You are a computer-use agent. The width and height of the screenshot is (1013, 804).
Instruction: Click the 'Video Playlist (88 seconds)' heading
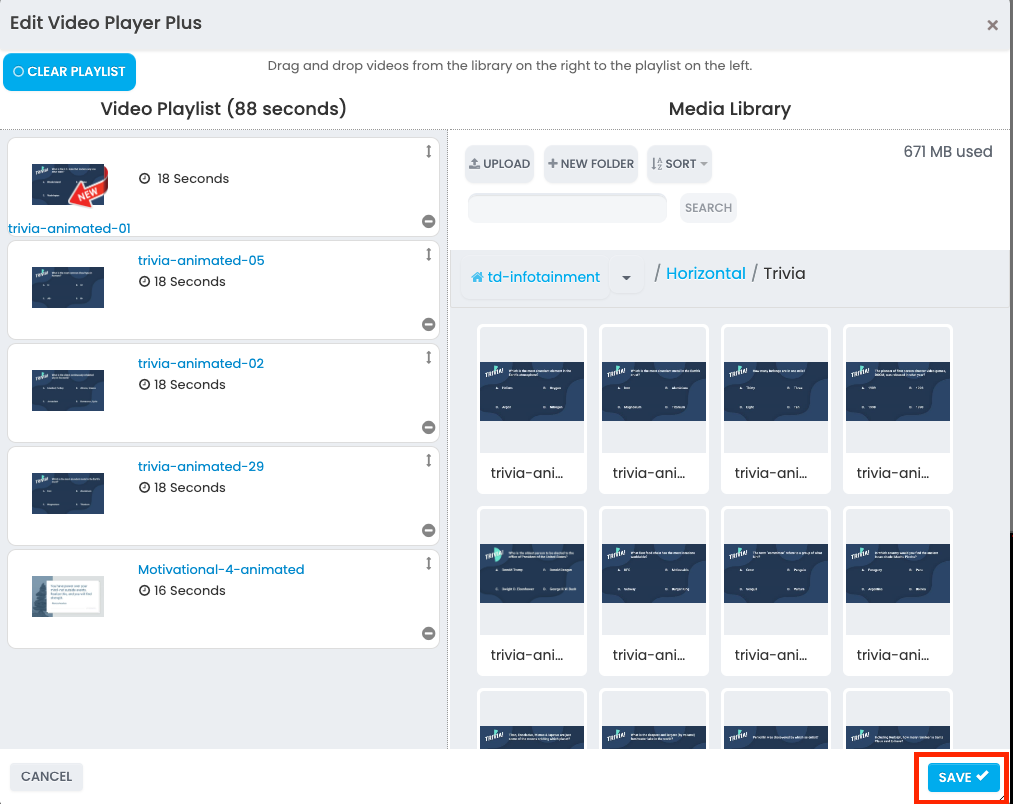click(x=224, y=109)
